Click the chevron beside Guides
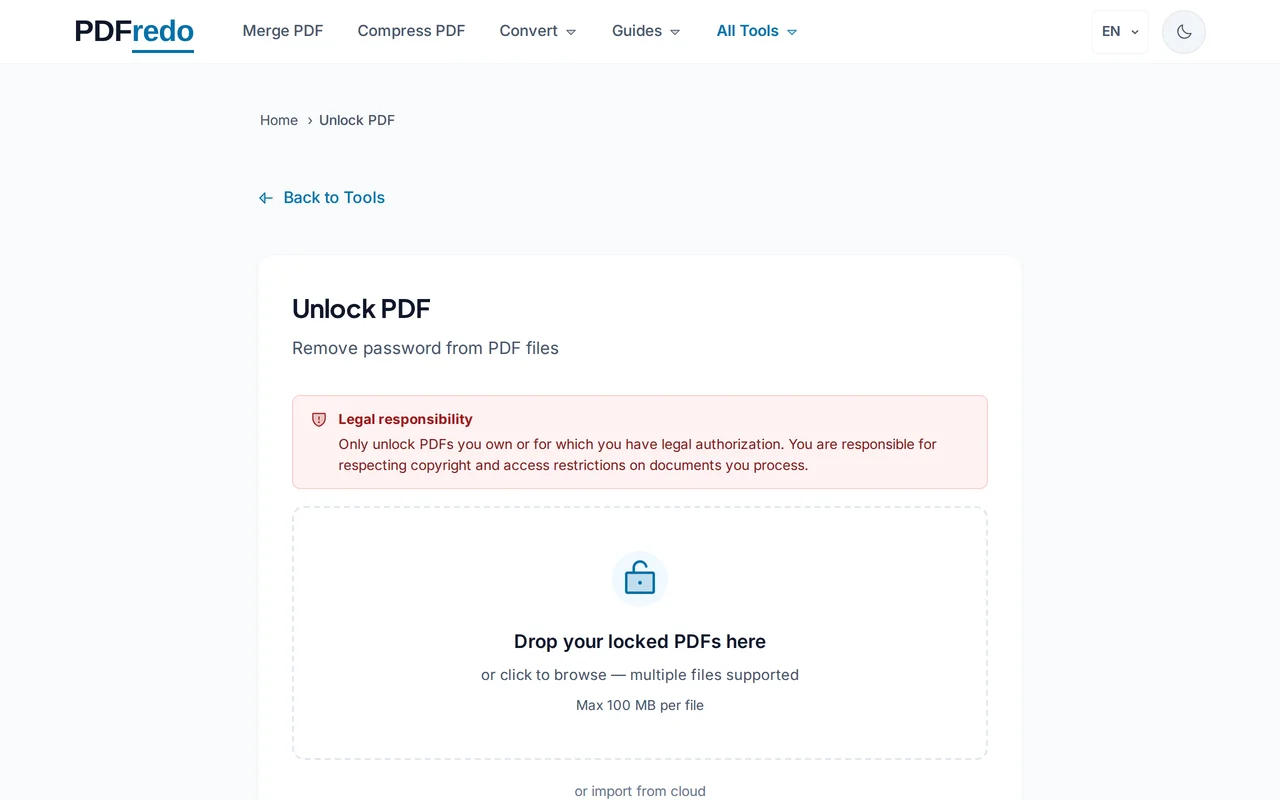This screenshot has height=800, width=1280. [x=676, y=31]
